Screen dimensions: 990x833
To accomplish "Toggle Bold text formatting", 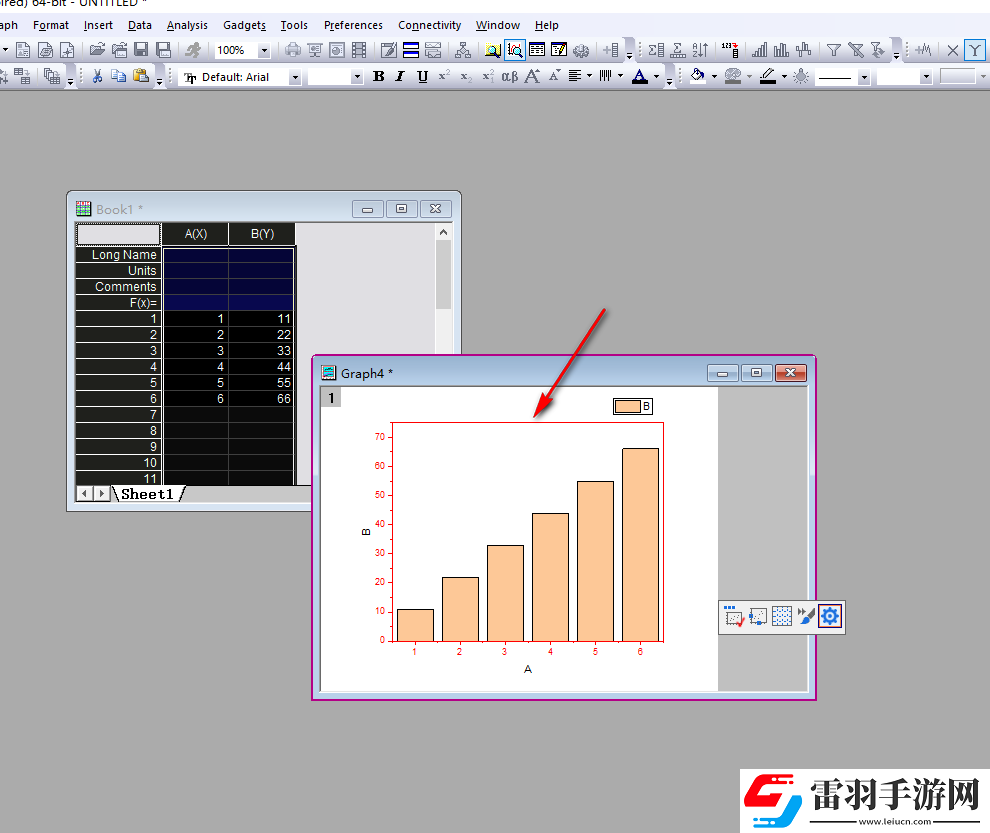I will [378, 76].
